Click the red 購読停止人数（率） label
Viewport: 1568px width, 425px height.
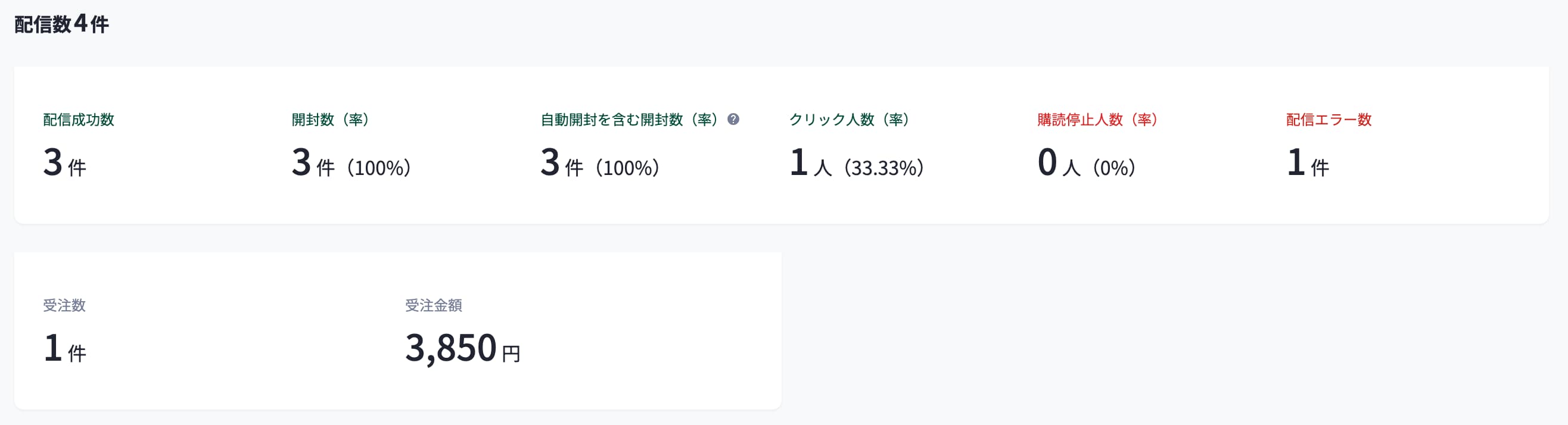pyautogui.click(x=1097, y=120)
